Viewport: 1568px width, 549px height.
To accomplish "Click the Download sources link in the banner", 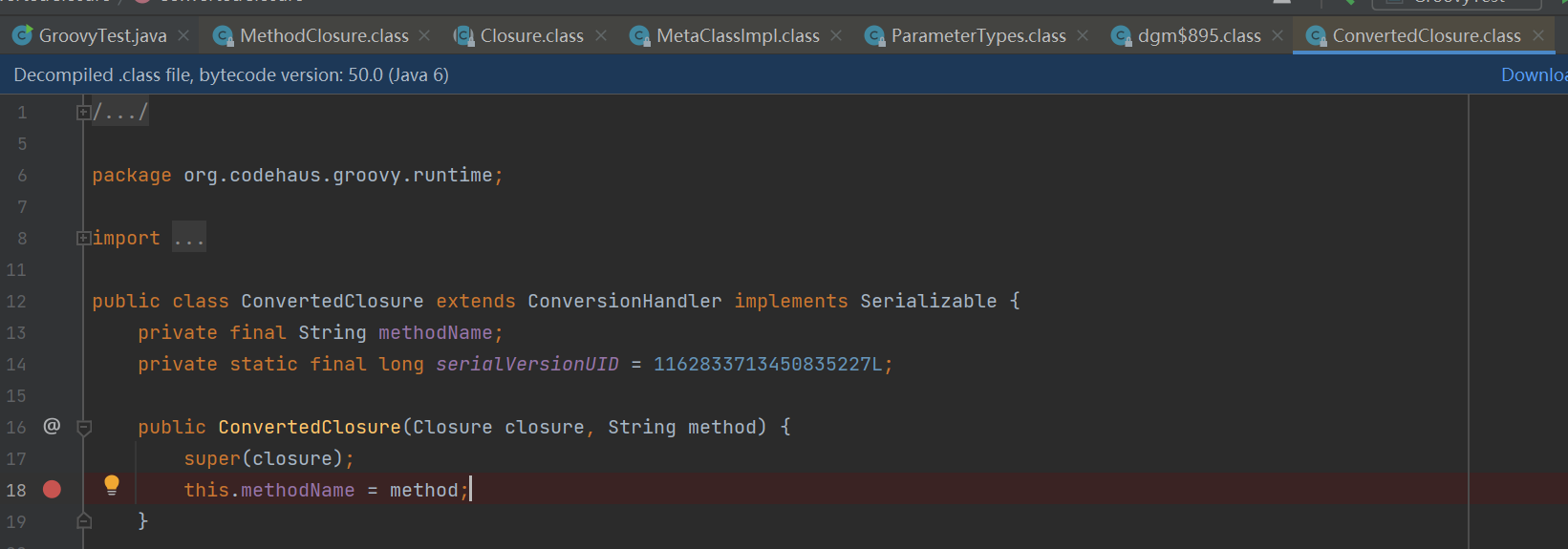I will [x=1535, y=74].
